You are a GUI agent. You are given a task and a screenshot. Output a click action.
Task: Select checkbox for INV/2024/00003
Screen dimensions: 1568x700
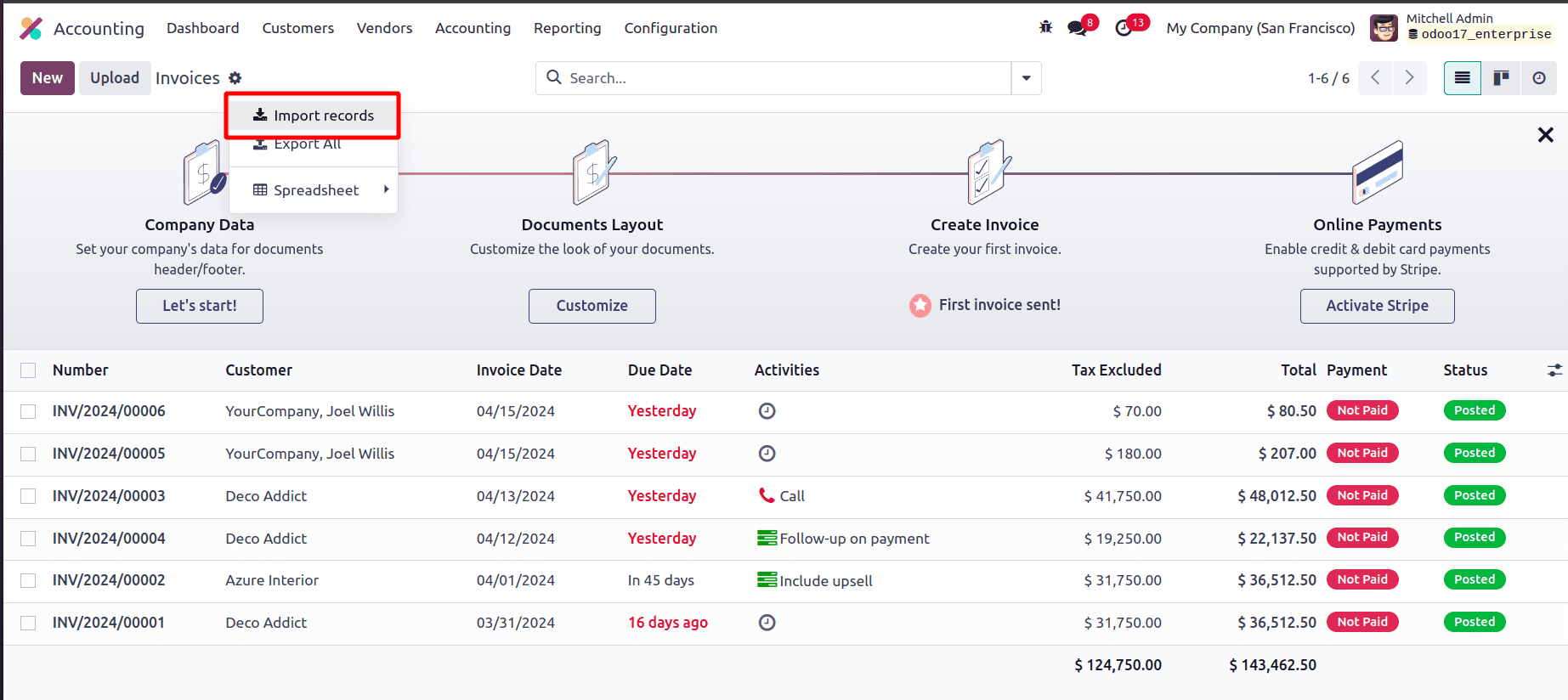[28, 496]
